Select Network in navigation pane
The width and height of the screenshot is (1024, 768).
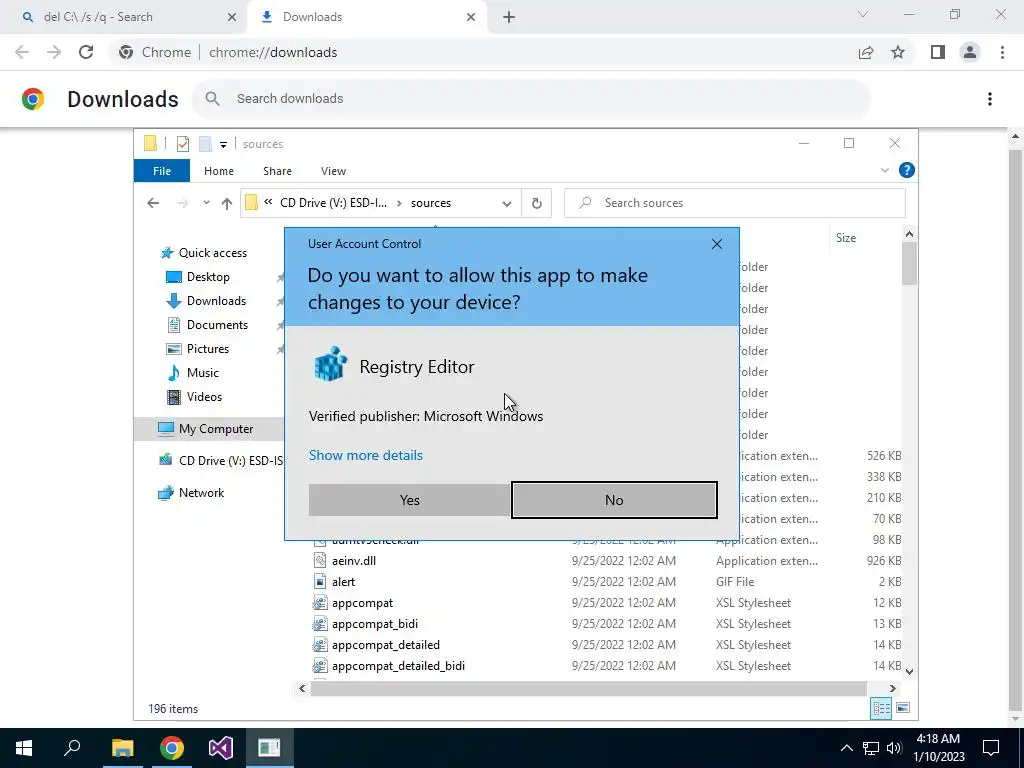point(201,493)
